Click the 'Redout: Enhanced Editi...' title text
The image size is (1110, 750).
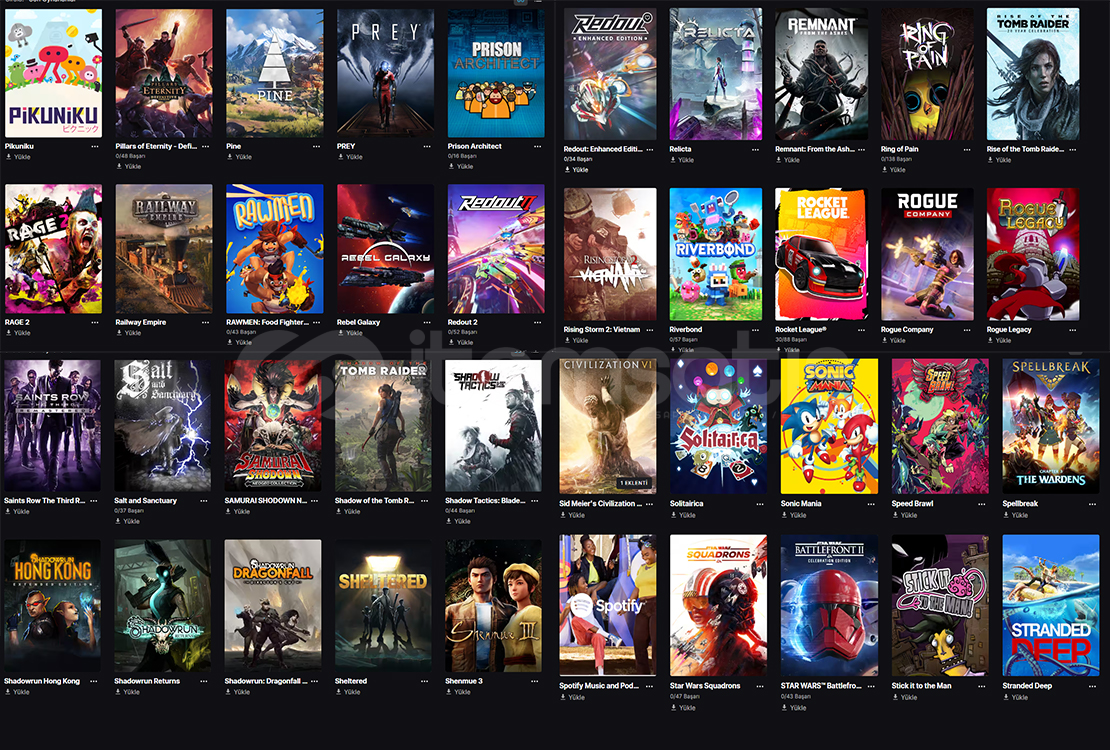(x=603, y=149)
